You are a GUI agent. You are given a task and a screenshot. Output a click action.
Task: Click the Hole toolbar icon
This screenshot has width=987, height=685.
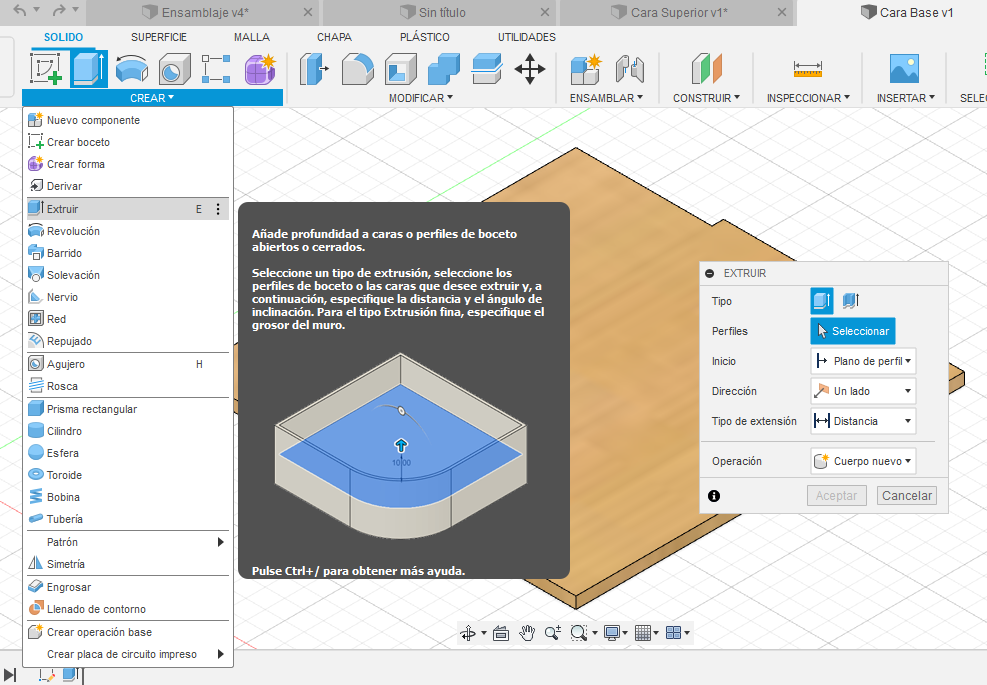174,69
